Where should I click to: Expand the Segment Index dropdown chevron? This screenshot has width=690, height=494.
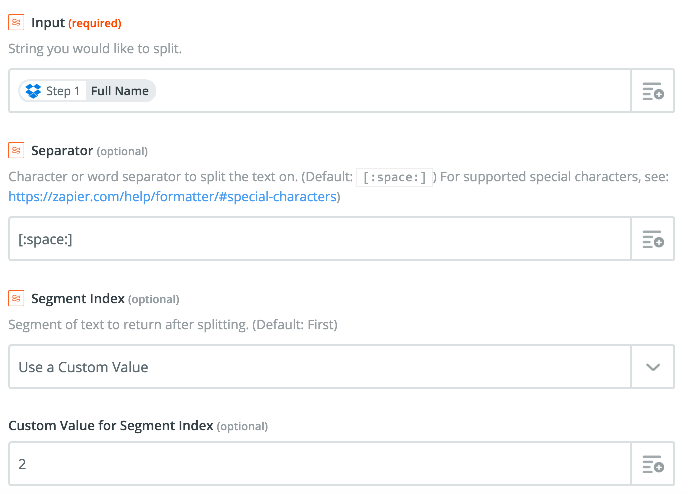653,366
